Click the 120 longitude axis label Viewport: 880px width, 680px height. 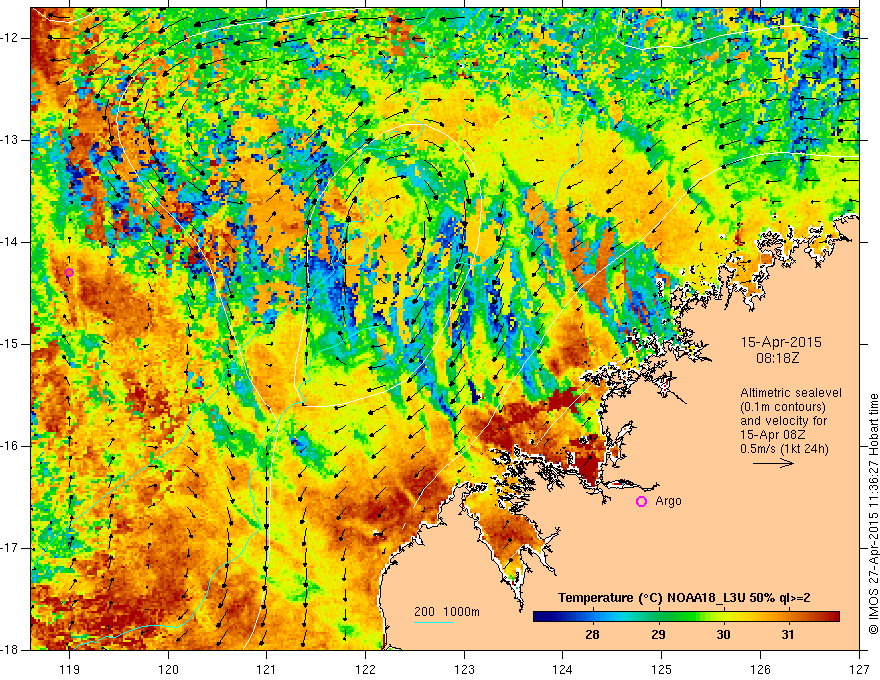[168, 669]
